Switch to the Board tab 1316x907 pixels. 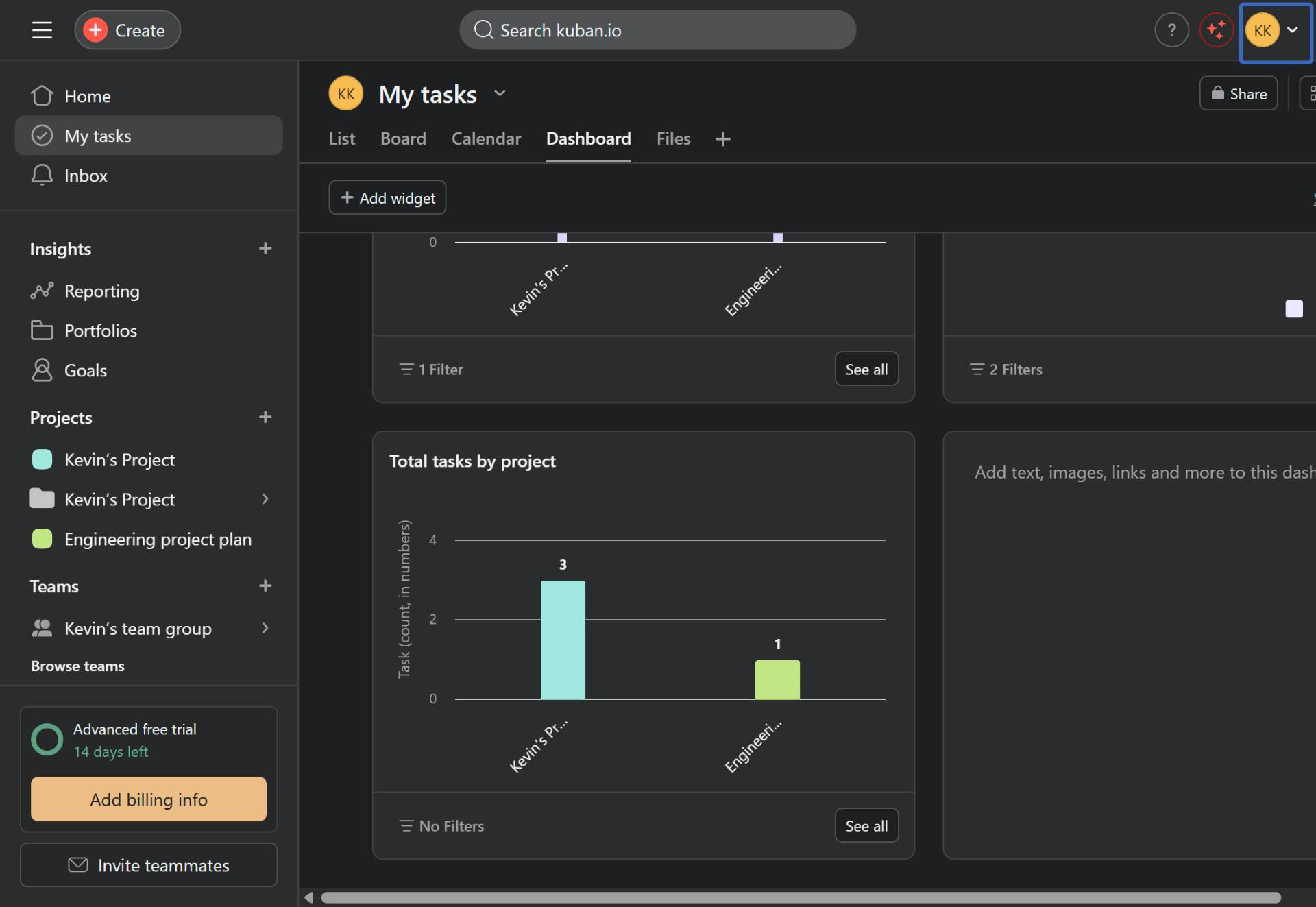[x=403, y=139]
